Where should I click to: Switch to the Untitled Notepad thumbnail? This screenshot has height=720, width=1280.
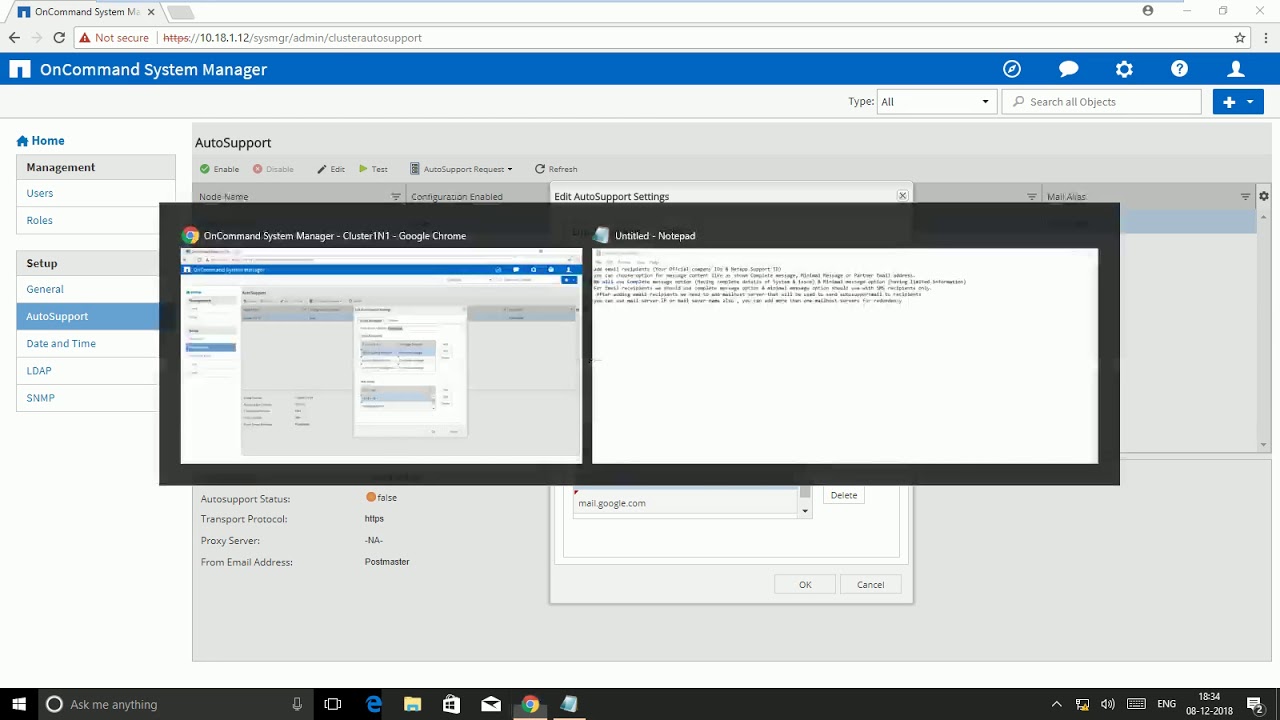pyautogui.click(x=845, y=356)
